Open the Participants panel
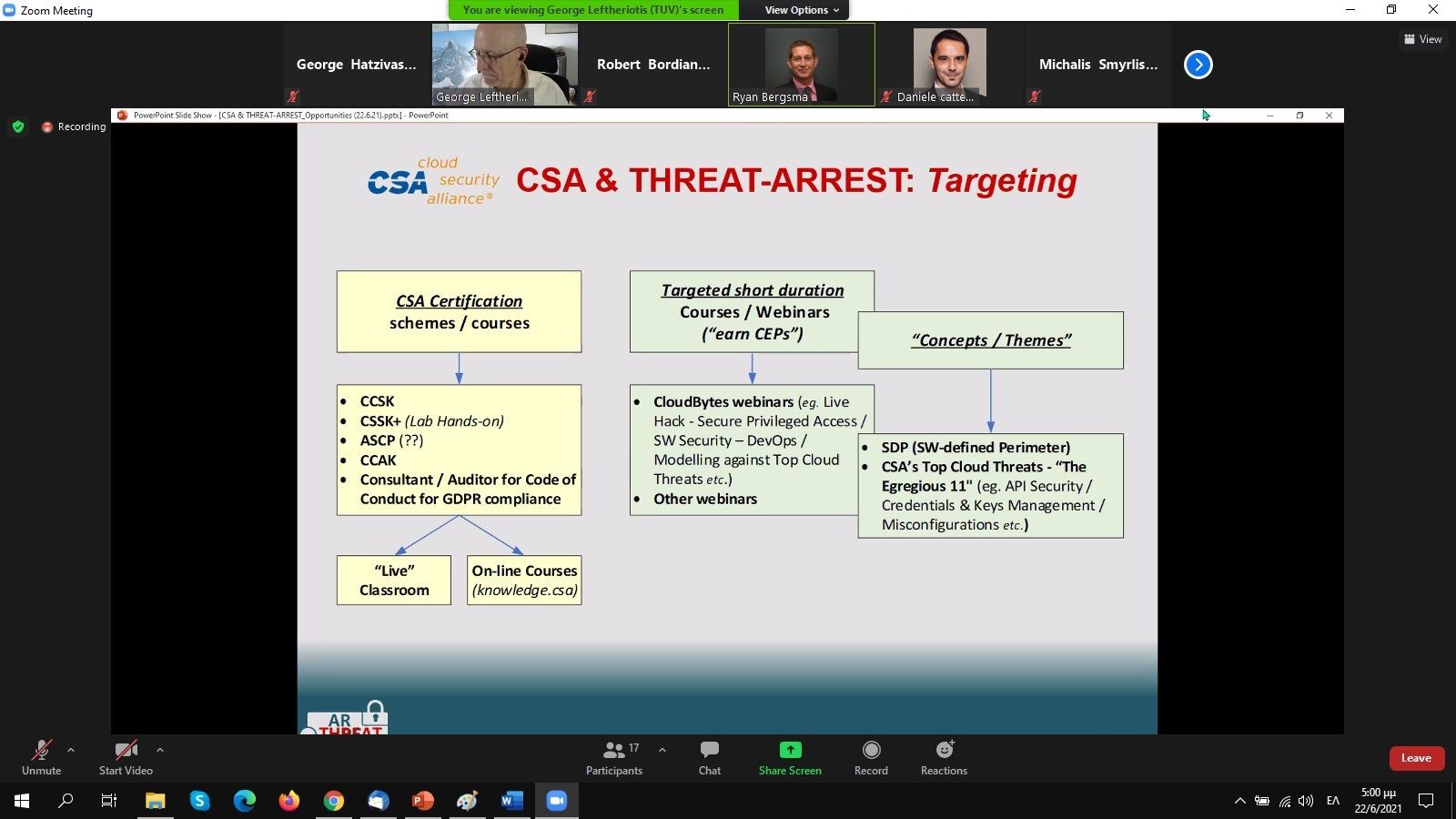Image resolution: width=1456 pixels, height=819 pixels. tap(614, 757)
